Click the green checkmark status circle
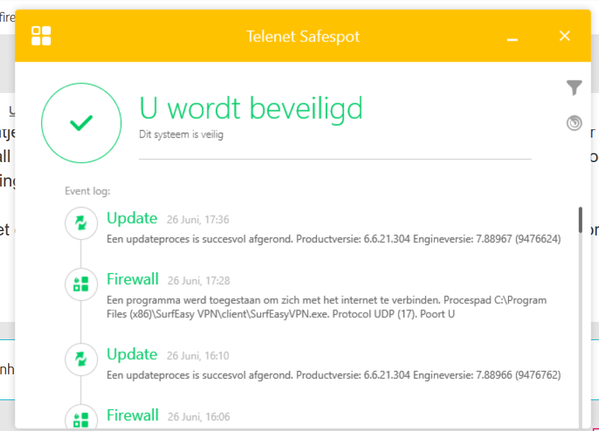The image size is (599, 431). [81, 123]
